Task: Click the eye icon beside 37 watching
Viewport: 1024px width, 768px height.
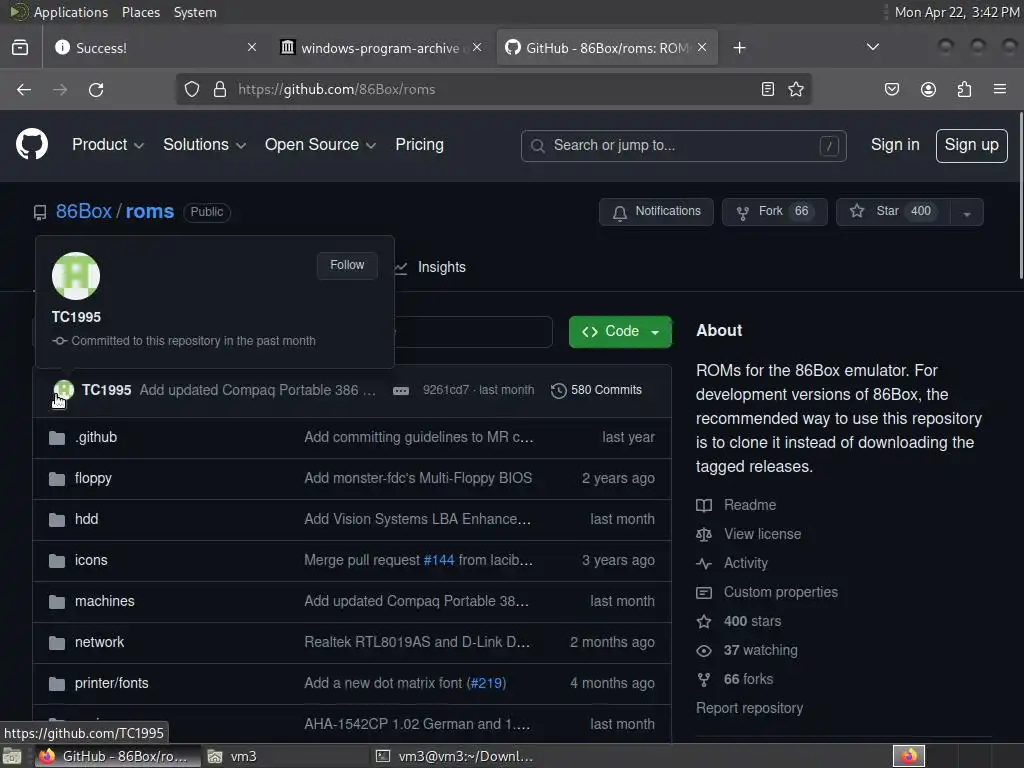Action: pos(704,650)
